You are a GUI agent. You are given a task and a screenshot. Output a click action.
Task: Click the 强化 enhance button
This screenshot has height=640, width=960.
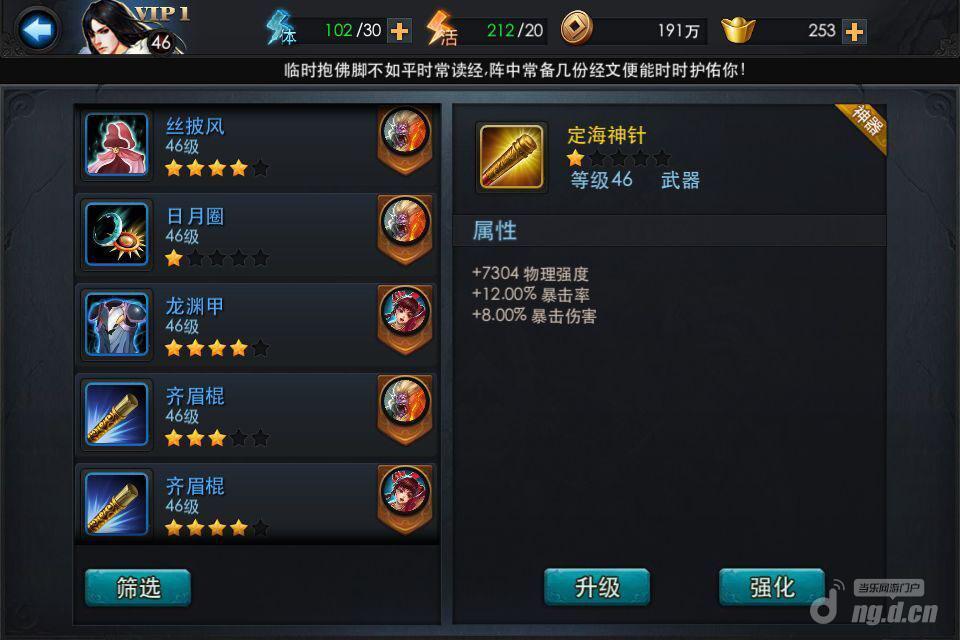point(772,587)
